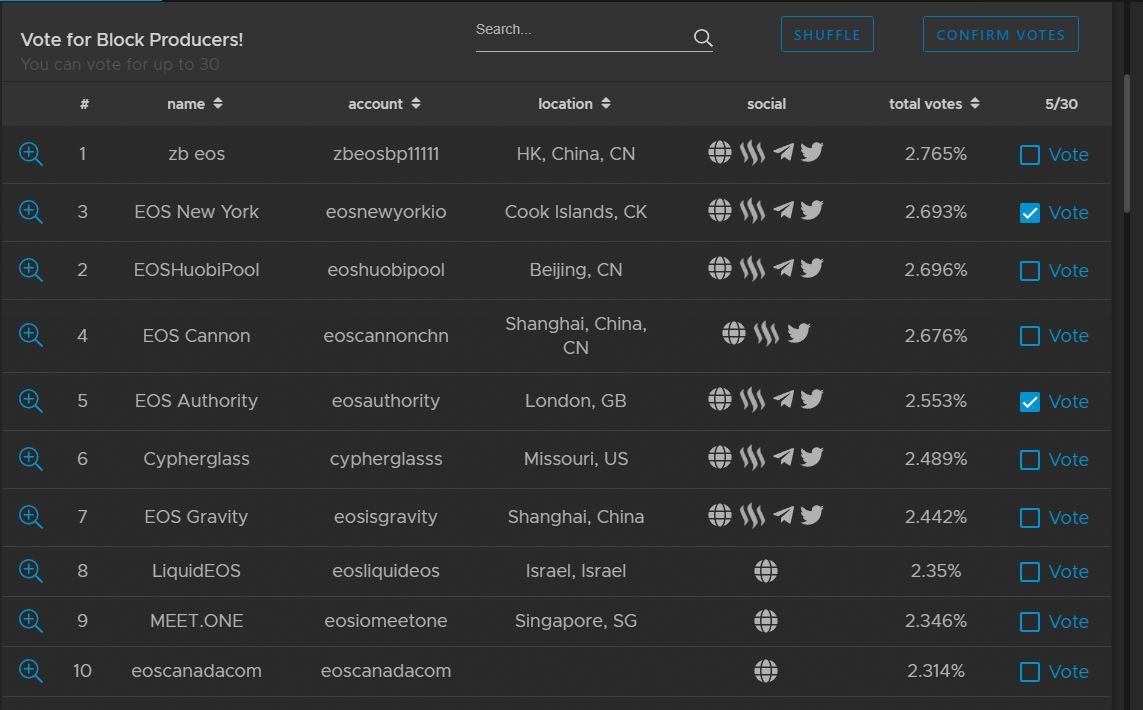Open eoscanadacom website globe icon
The width and height of the screenshot is (1143, 710).
pos(766,671)
